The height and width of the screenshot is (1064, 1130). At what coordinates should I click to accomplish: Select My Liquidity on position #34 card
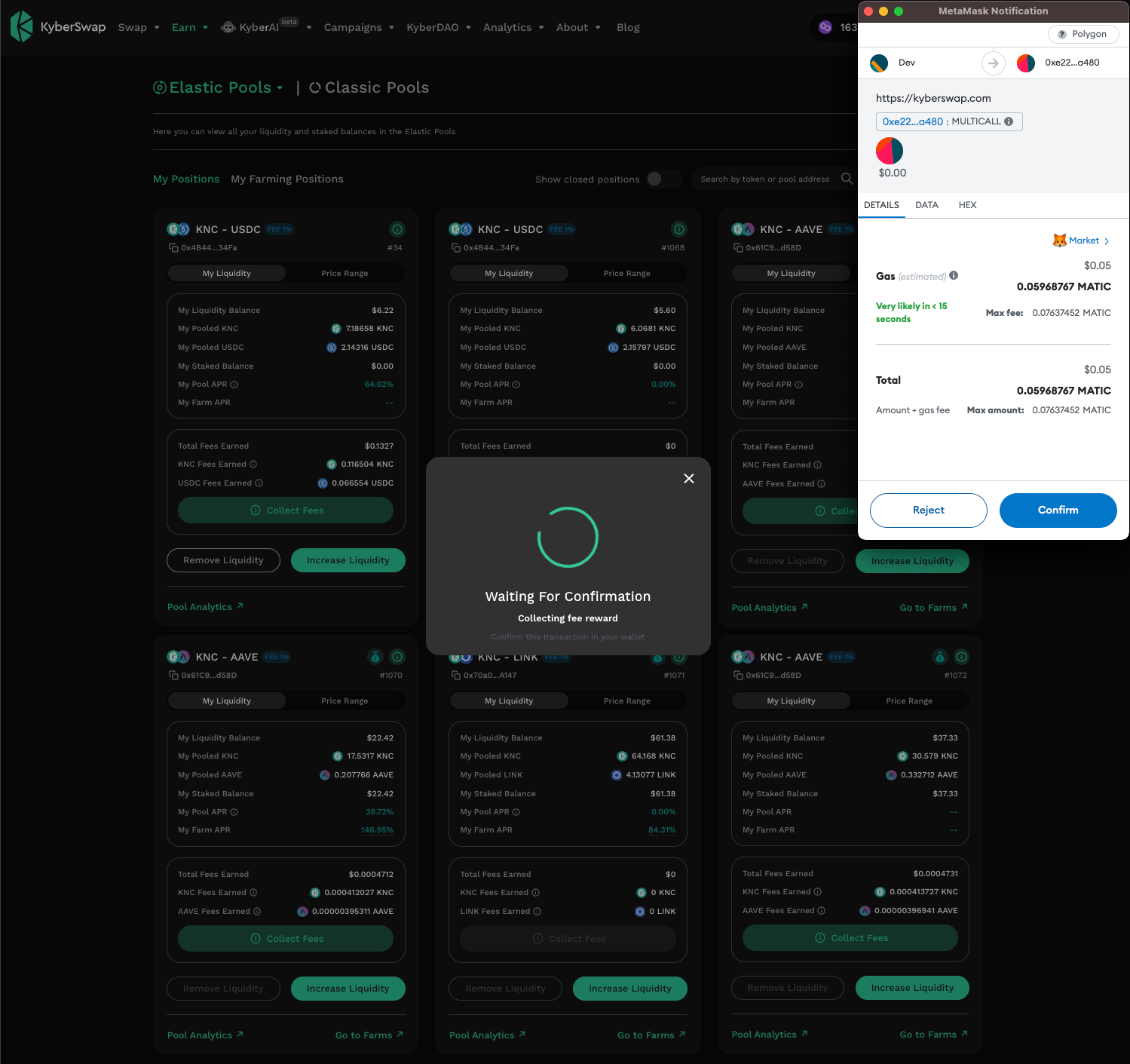227,273
